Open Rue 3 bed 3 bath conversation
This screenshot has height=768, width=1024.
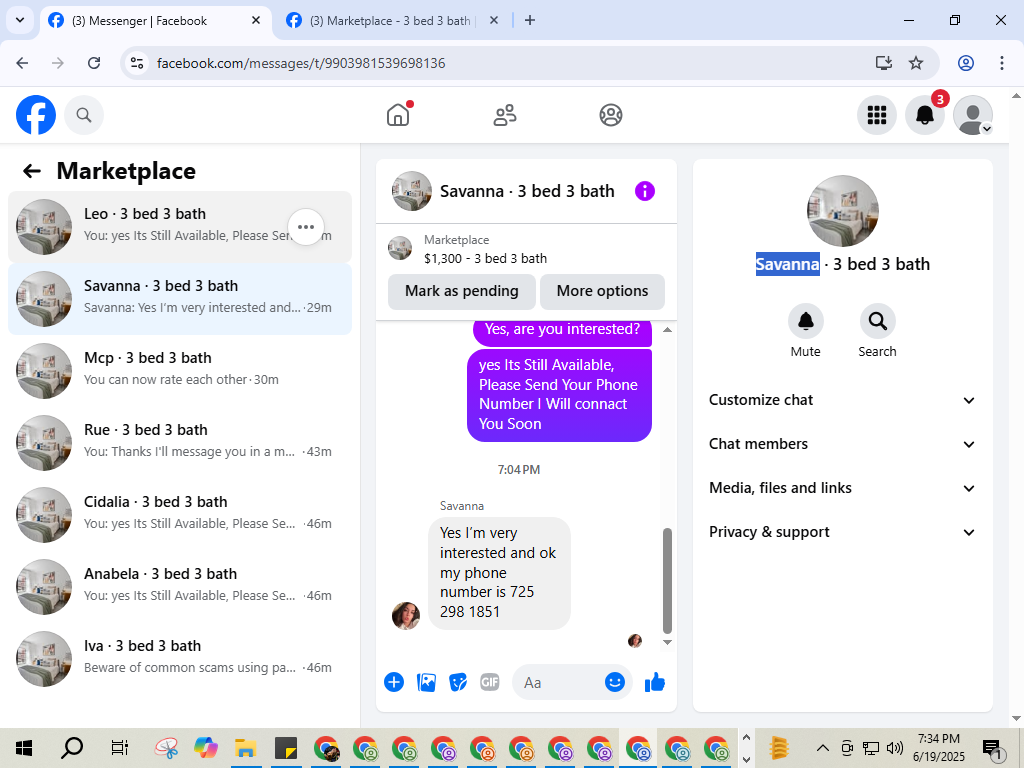click(180, 443)
